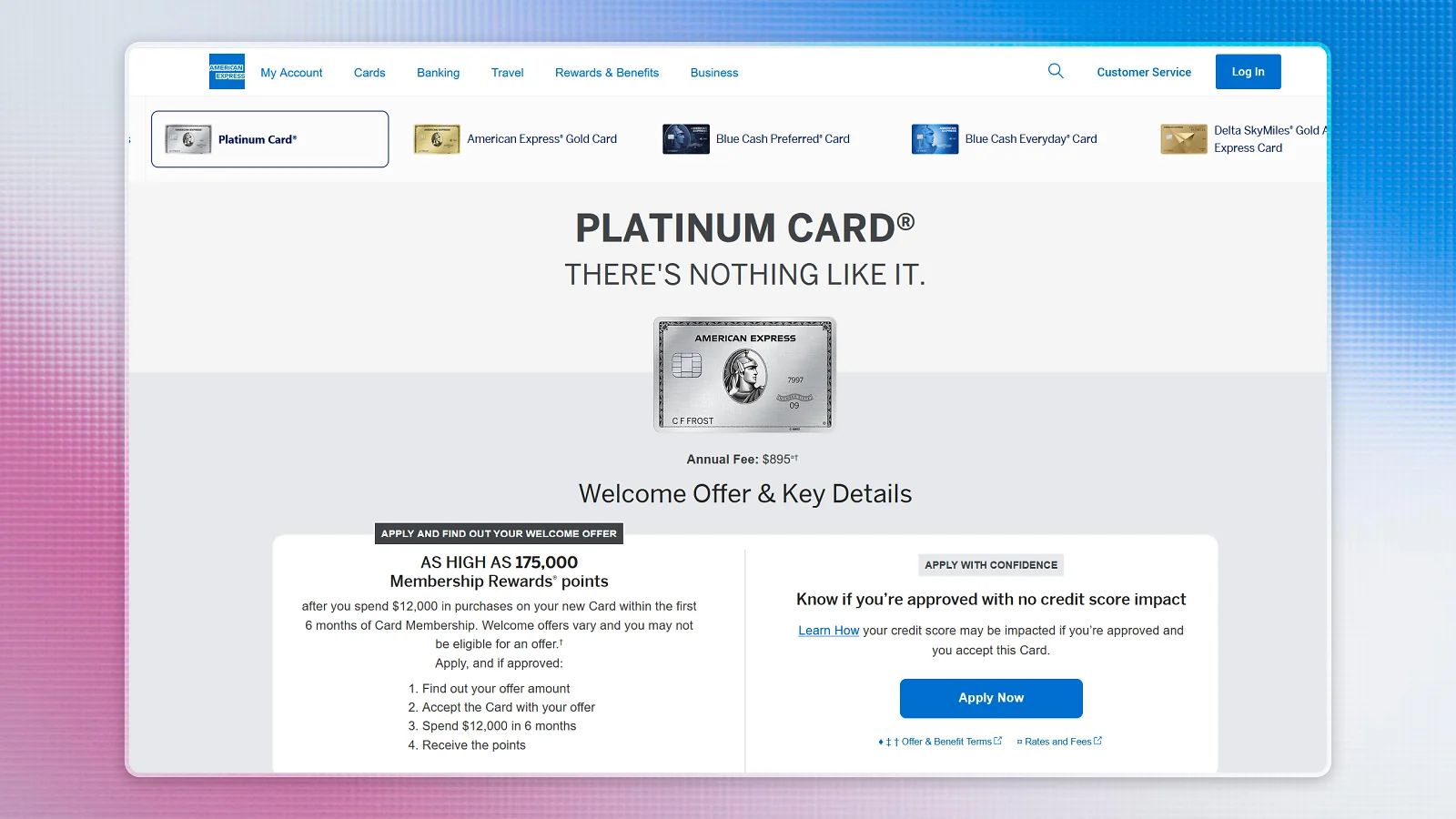Open the search magnifier icon
The height and width of the screenshot is (819, 1456).
coord(1056,71)
